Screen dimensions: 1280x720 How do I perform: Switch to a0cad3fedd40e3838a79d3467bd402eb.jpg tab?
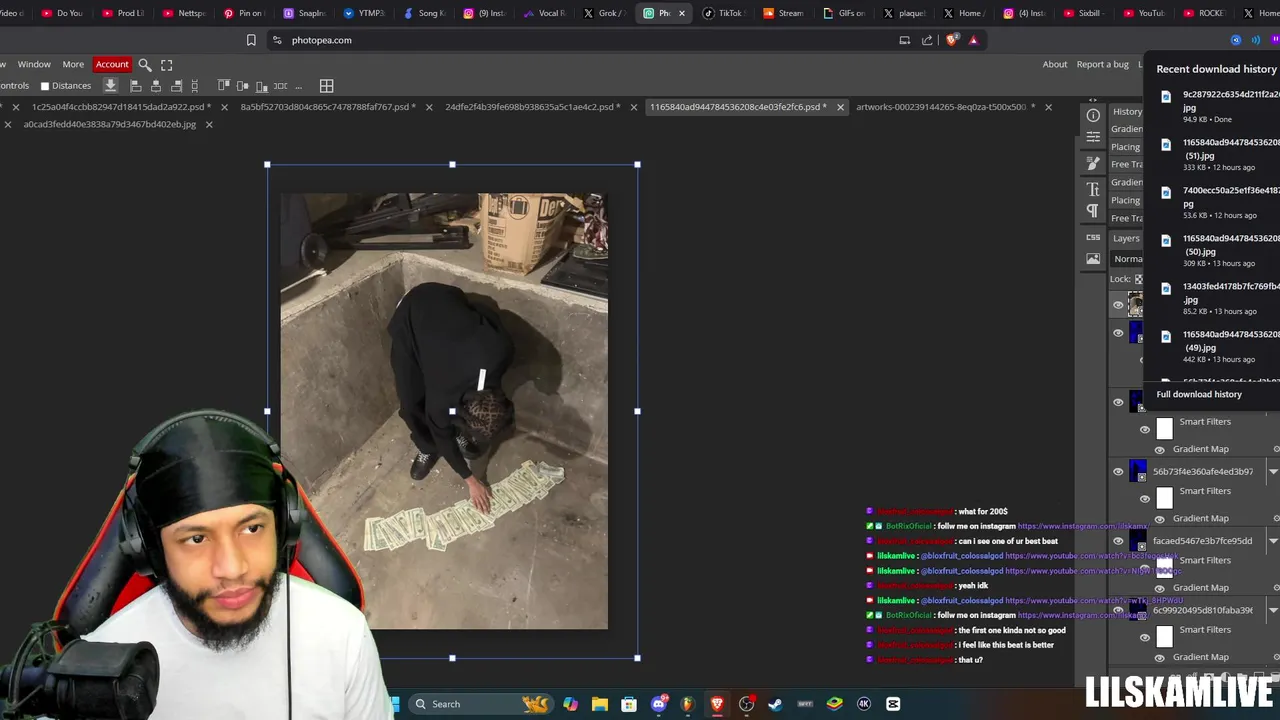coord(110,125)
